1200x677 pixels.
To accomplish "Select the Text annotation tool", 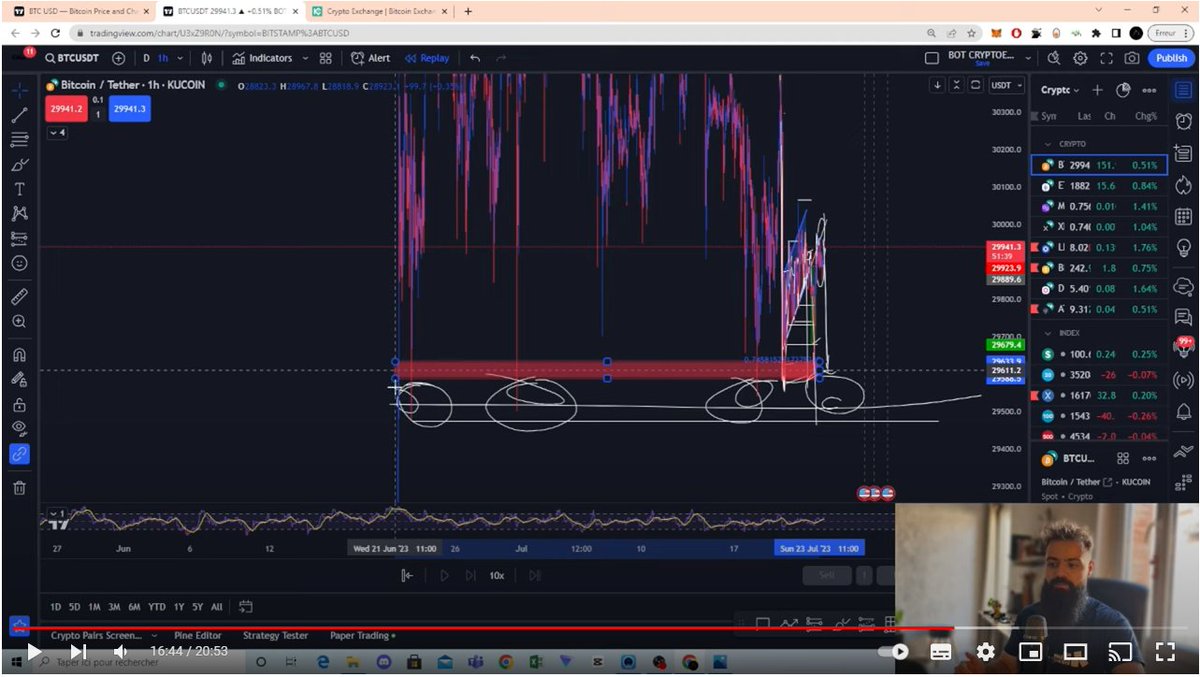I will (x=19, y=189).
